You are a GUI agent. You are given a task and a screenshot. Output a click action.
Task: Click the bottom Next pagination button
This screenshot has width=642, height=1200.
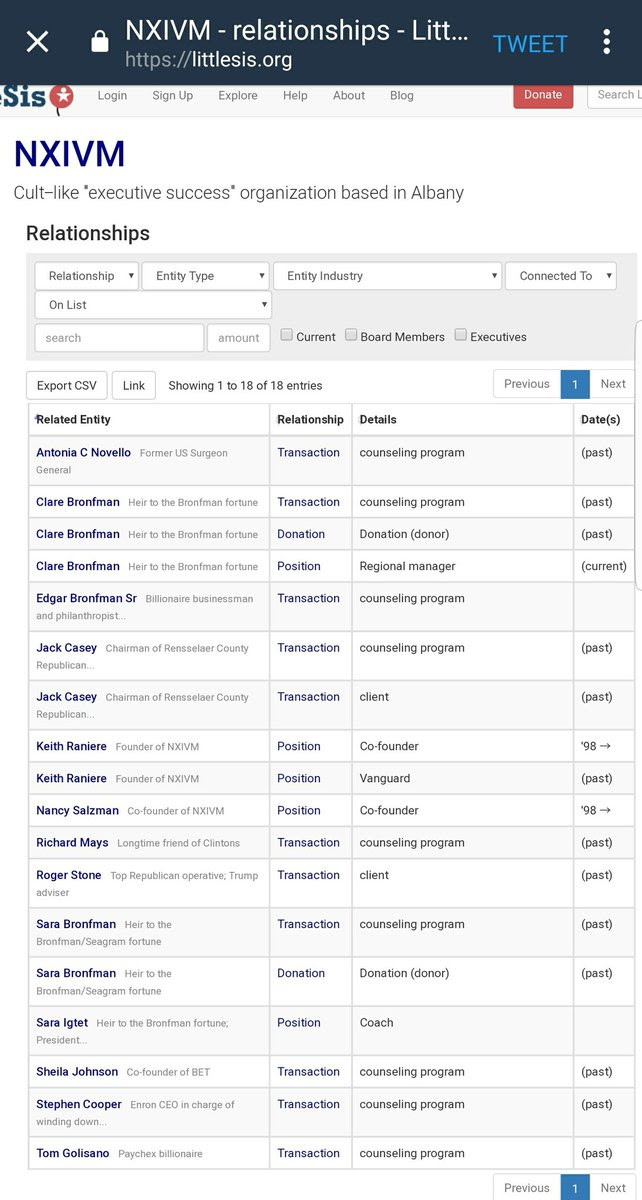pyautogui.click(x=613, y=1187)
